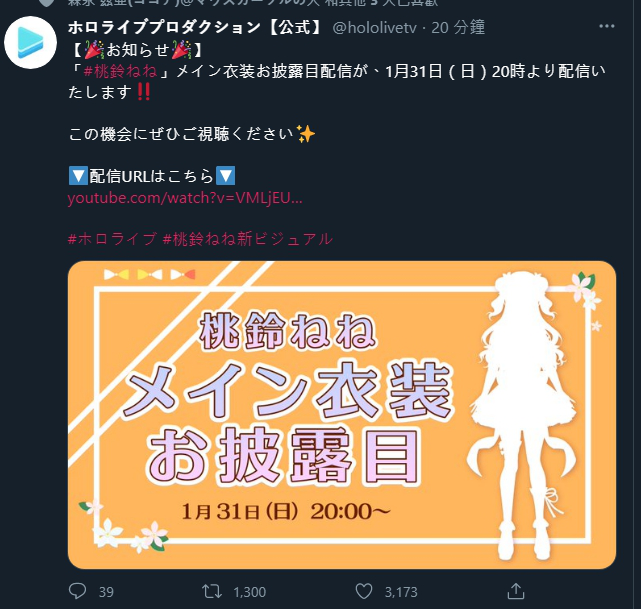Viewport: 641px width, 609px height.
Task: Click the ホロライブプロダクション【公式】 display name
Action: click(196, 27)
